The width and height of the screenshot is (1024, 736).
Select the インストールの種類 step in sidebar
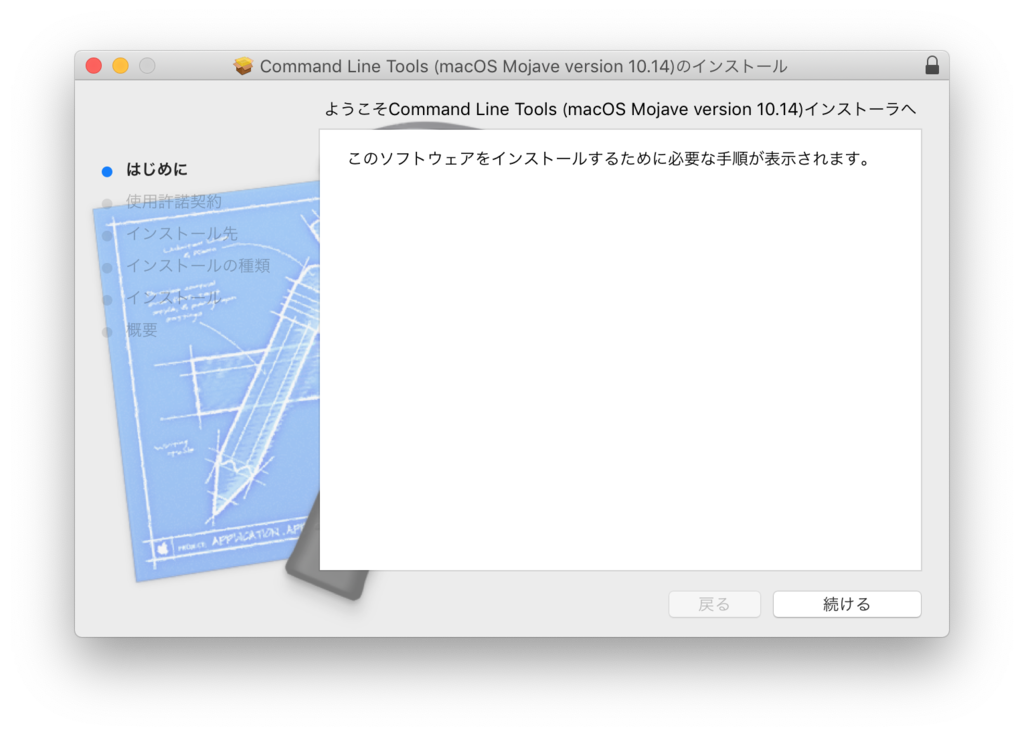pyautogui.click(x=198, y=265)
